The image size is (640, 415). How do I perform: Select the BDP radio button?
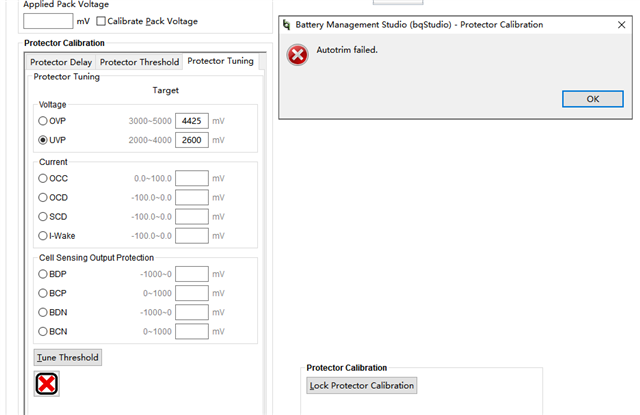point(43,274)
